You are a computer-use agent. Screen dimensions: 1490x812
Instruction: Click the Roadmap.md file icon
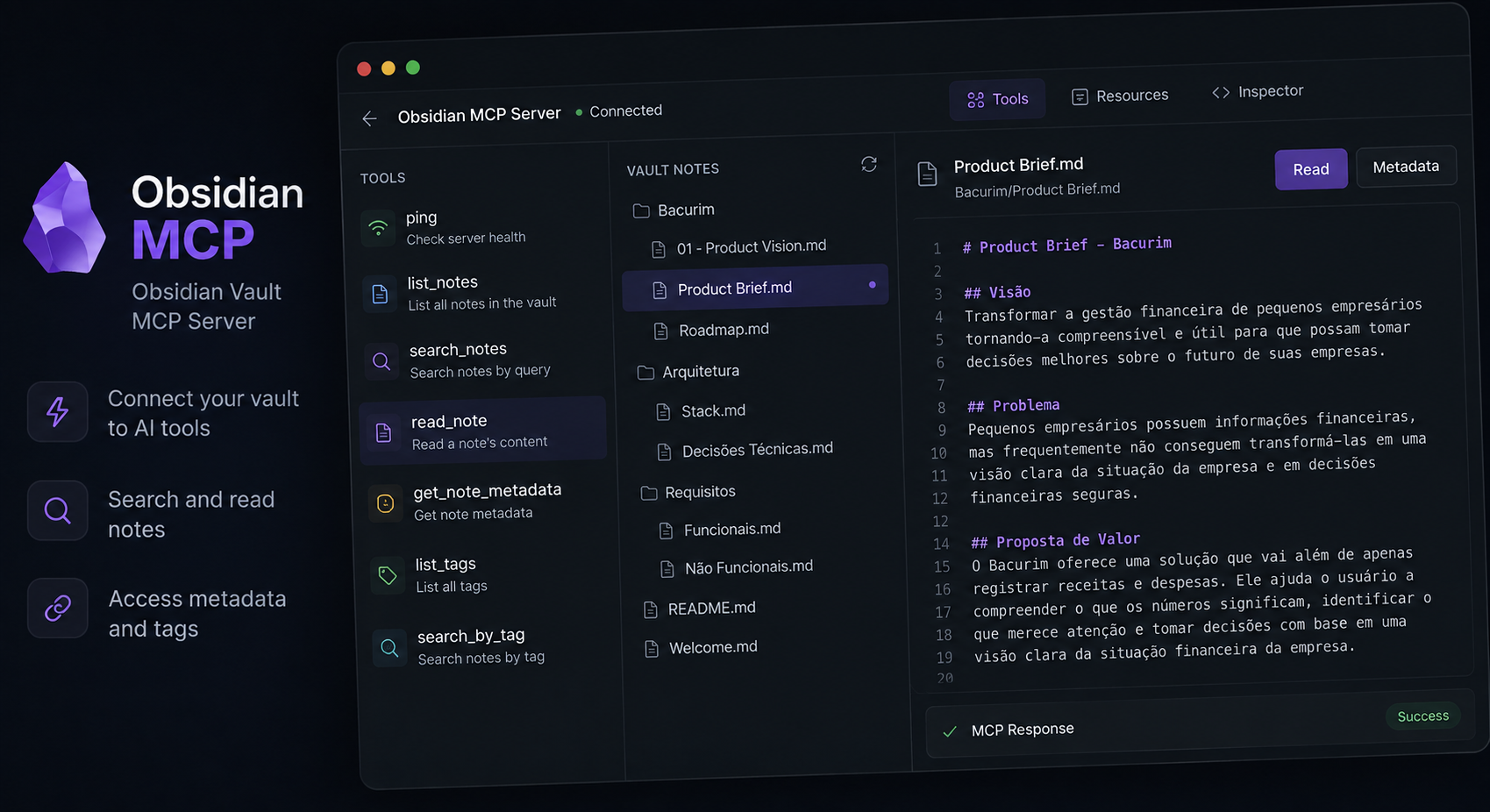[x=661, y=331]
